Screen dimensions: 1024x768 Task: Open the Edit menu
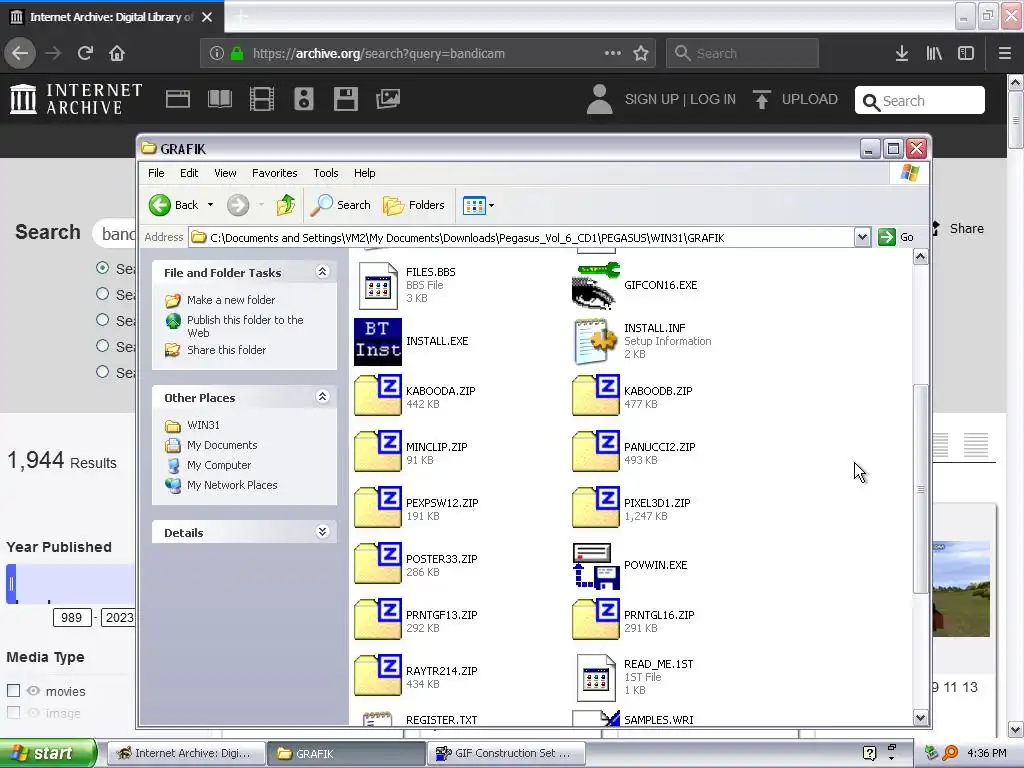[x=189, y=173]
